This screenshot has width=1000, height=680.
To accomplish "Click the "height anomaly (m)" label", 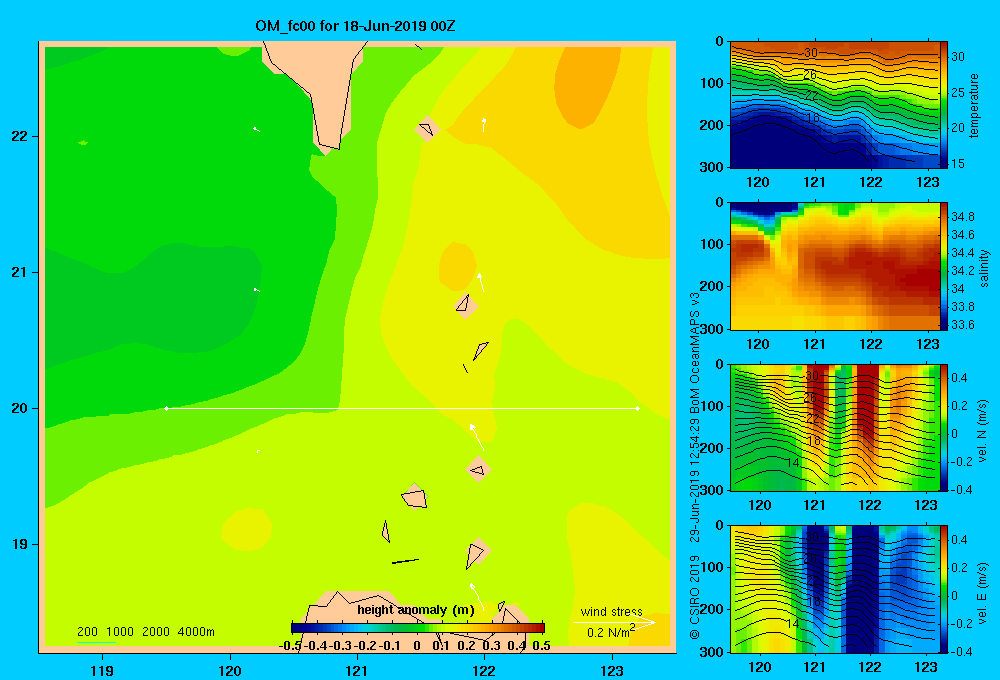I will click(x=416, y=610).
